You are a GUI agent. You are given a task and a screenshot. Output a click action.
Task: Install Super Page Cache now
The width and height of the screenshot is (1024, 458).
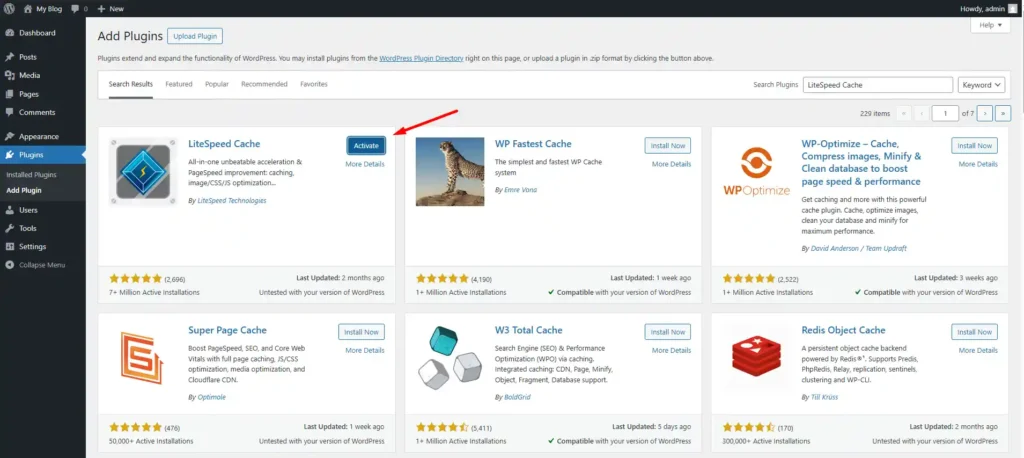coord(361,332)
